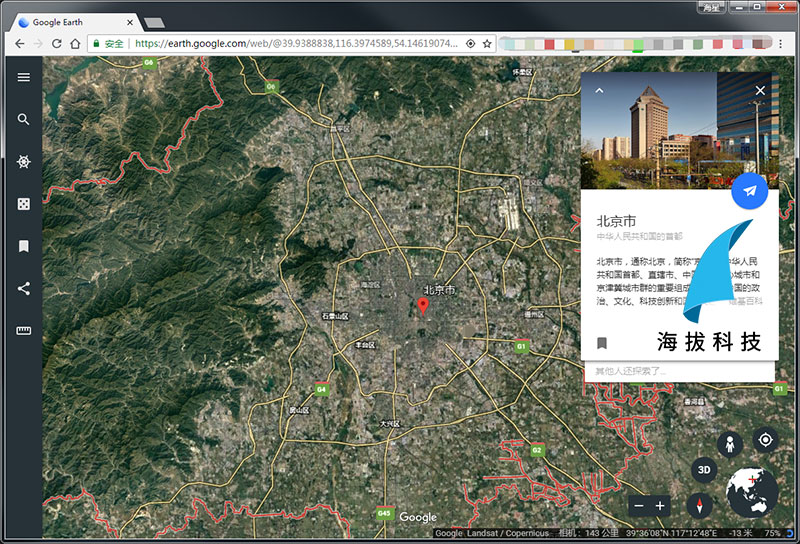
Task: Click the G45 highway marker
Action: tap(384, 513)
